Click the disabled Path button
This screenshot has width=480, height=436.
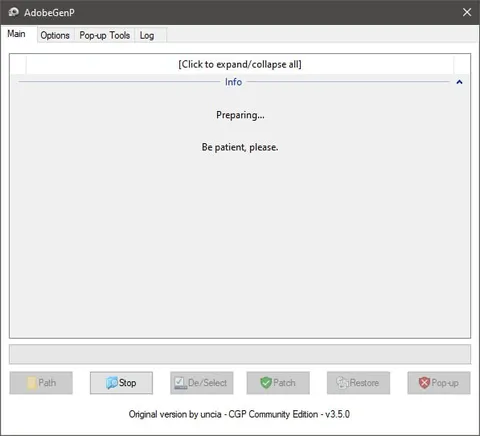[x=41, y=383]
